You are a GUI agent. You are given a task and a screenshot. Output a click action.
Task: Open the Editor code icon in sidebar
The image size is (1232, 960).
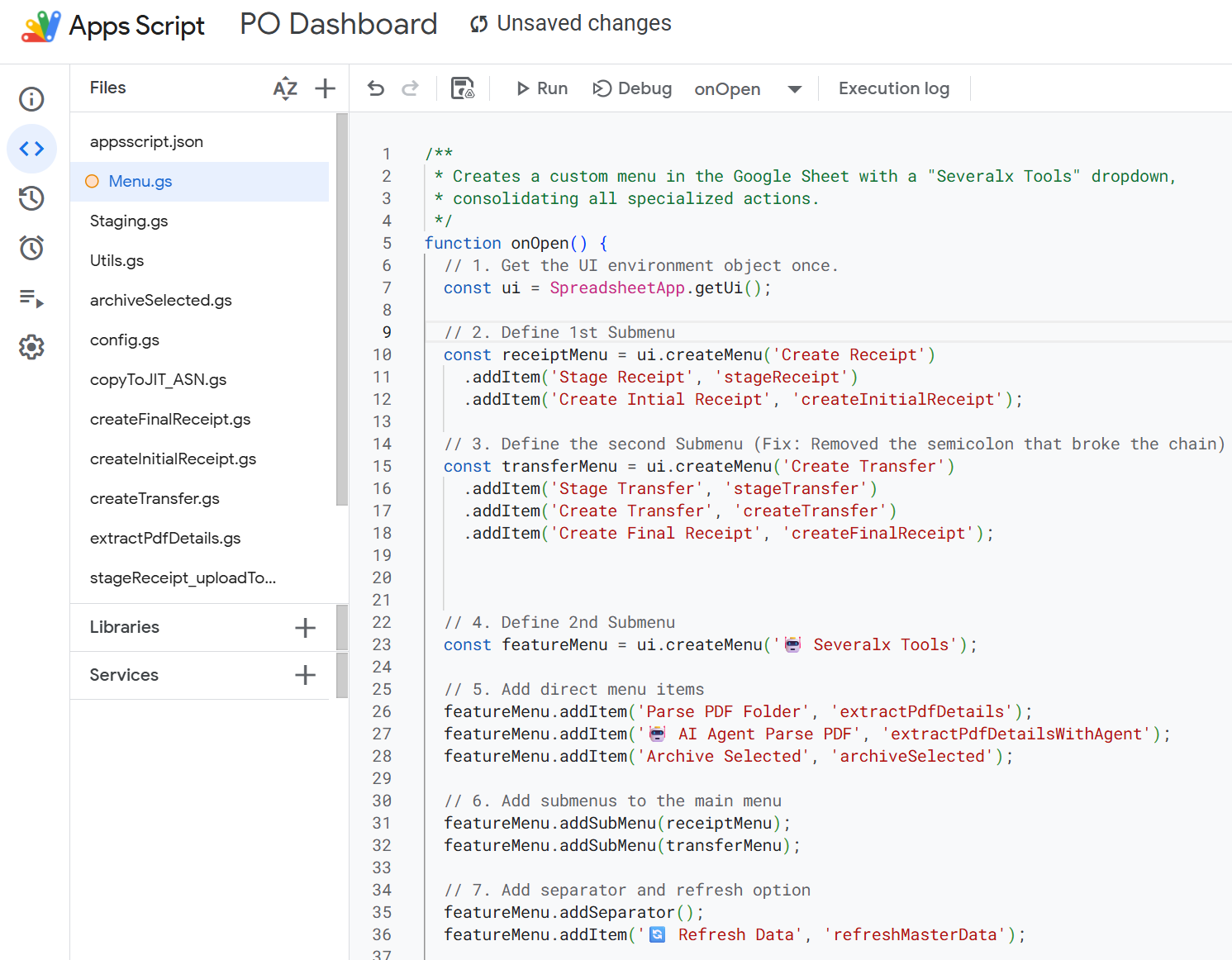(31, 149)
